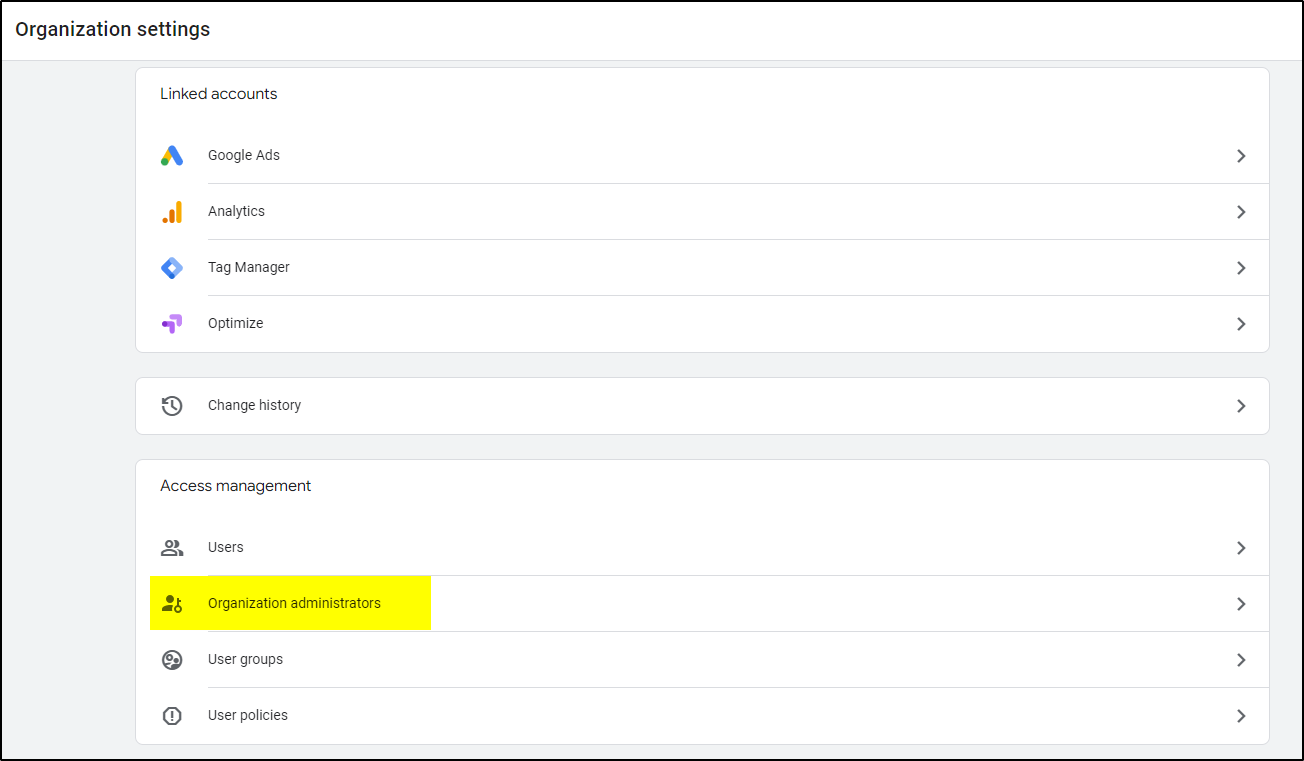Click the Users people icon
This screenshot has height=761, width=1304.
172,548
